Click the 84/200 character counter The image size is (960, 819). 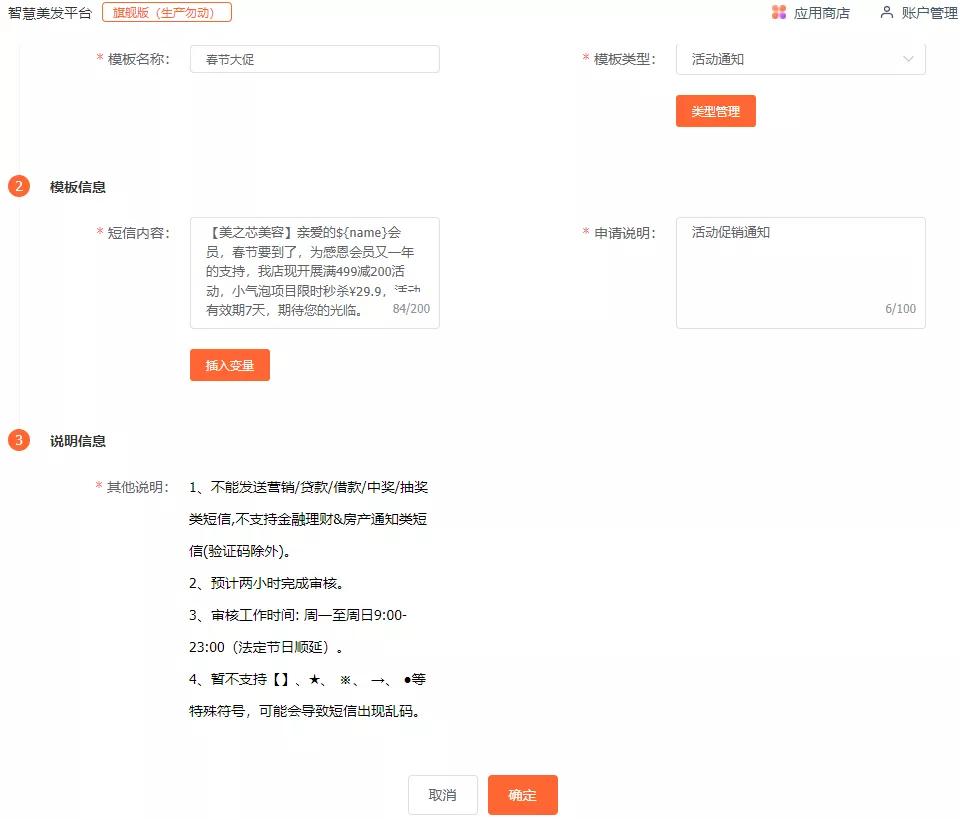tap(413, 309)
